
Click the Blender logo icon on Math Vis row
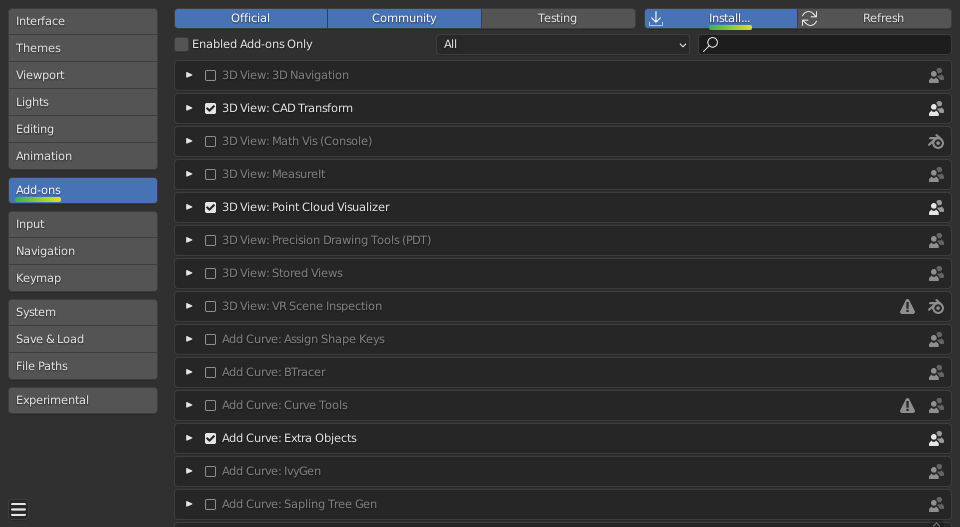(936, 141)
